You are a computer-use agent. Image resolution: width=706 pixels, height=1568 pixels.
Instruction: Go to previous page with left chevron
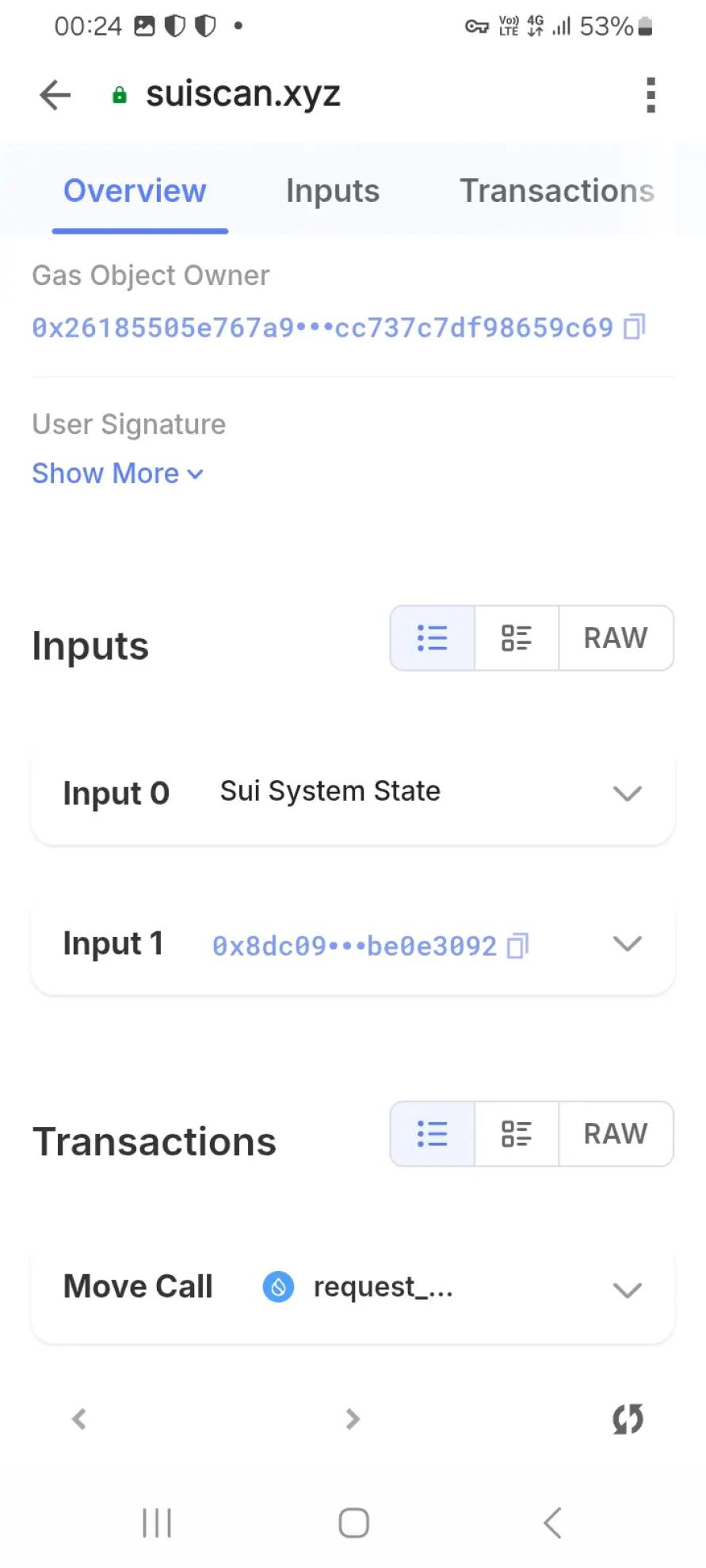point(79,1418)
